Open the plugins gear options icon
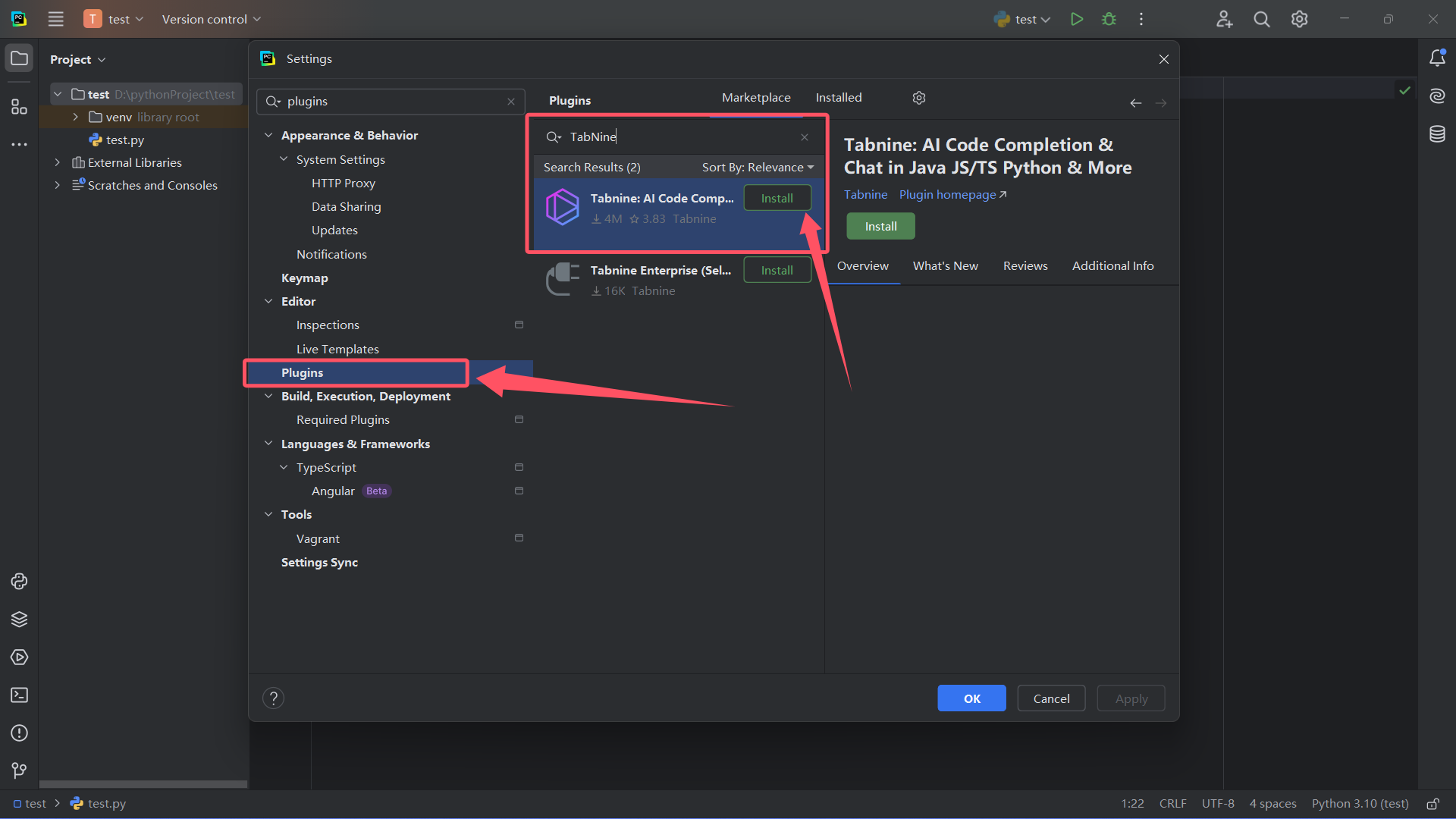The width and height of the screenshot is (1456, 819). click(x=919, y=98)
